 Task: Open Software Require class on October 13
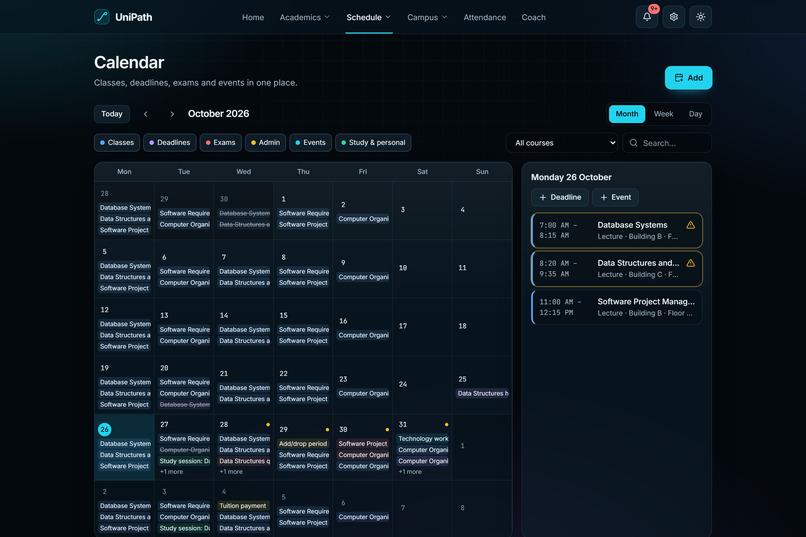click(185, 329)
